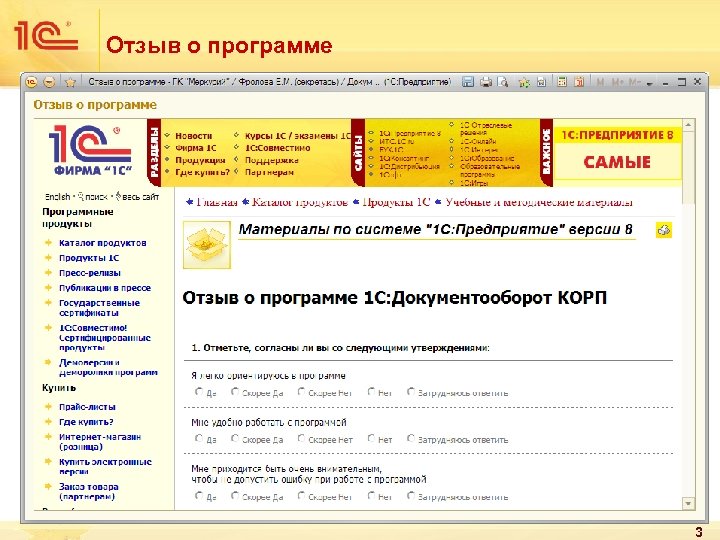Open Заказ товара (партнерам) link
The width and height of the screenshot is (720, 540).
click(x=89, y=491)
